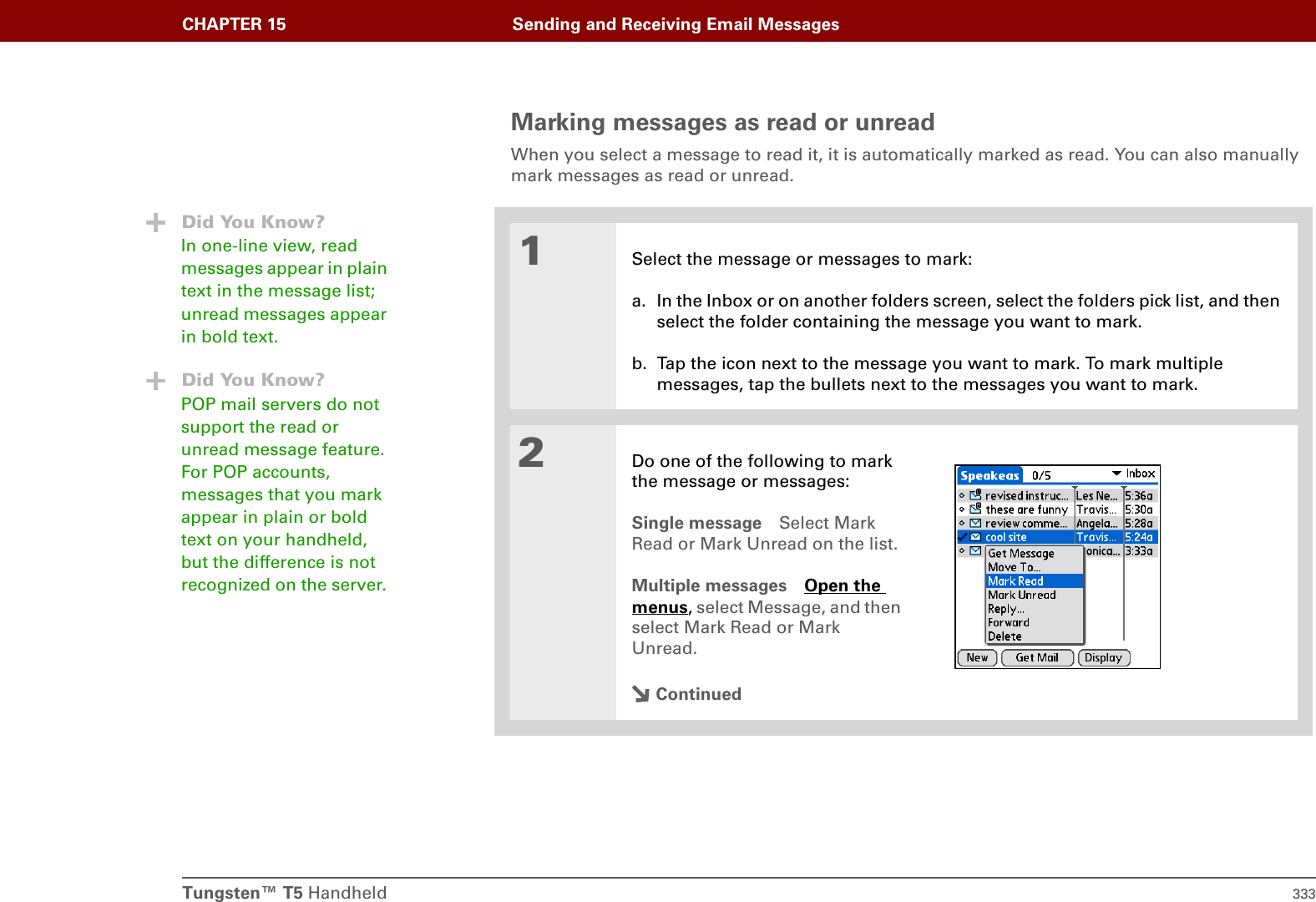Select the 'these are funny' subject text
The height and width of the screenshot is (902, 1316).
point(1026,509)
